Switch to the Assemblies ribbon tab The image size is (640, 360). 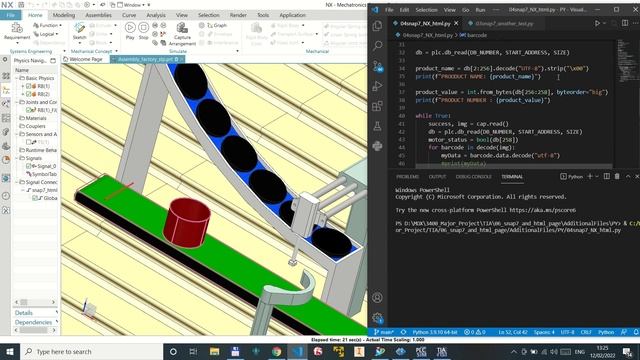pyautogui.click(x=98, y=15)
